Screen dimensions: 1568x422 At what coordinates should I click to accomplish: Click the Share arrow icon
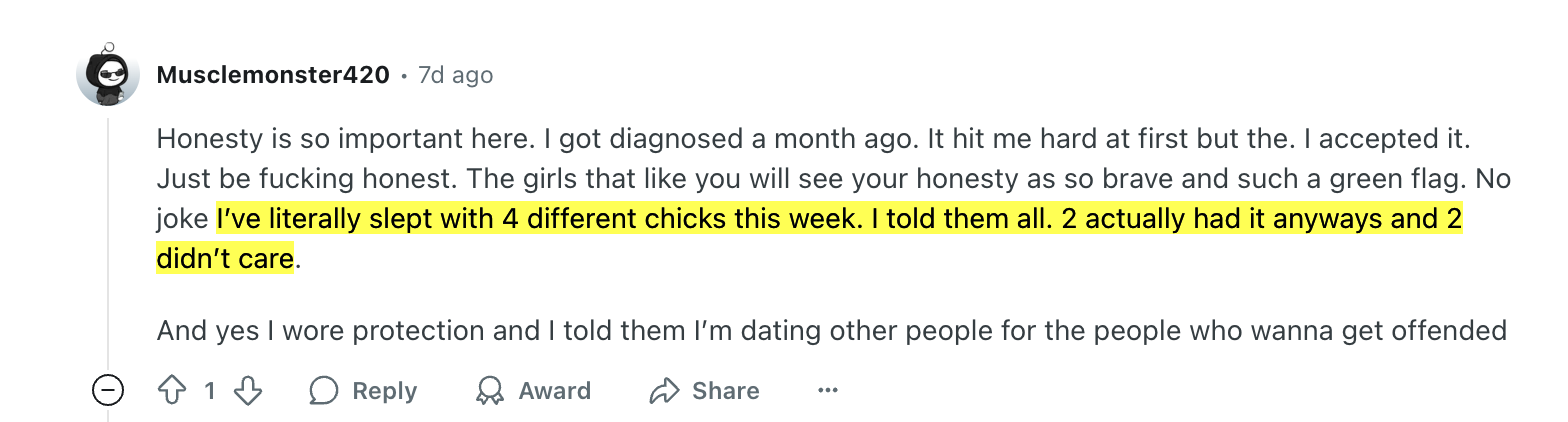tap(664, 390)
